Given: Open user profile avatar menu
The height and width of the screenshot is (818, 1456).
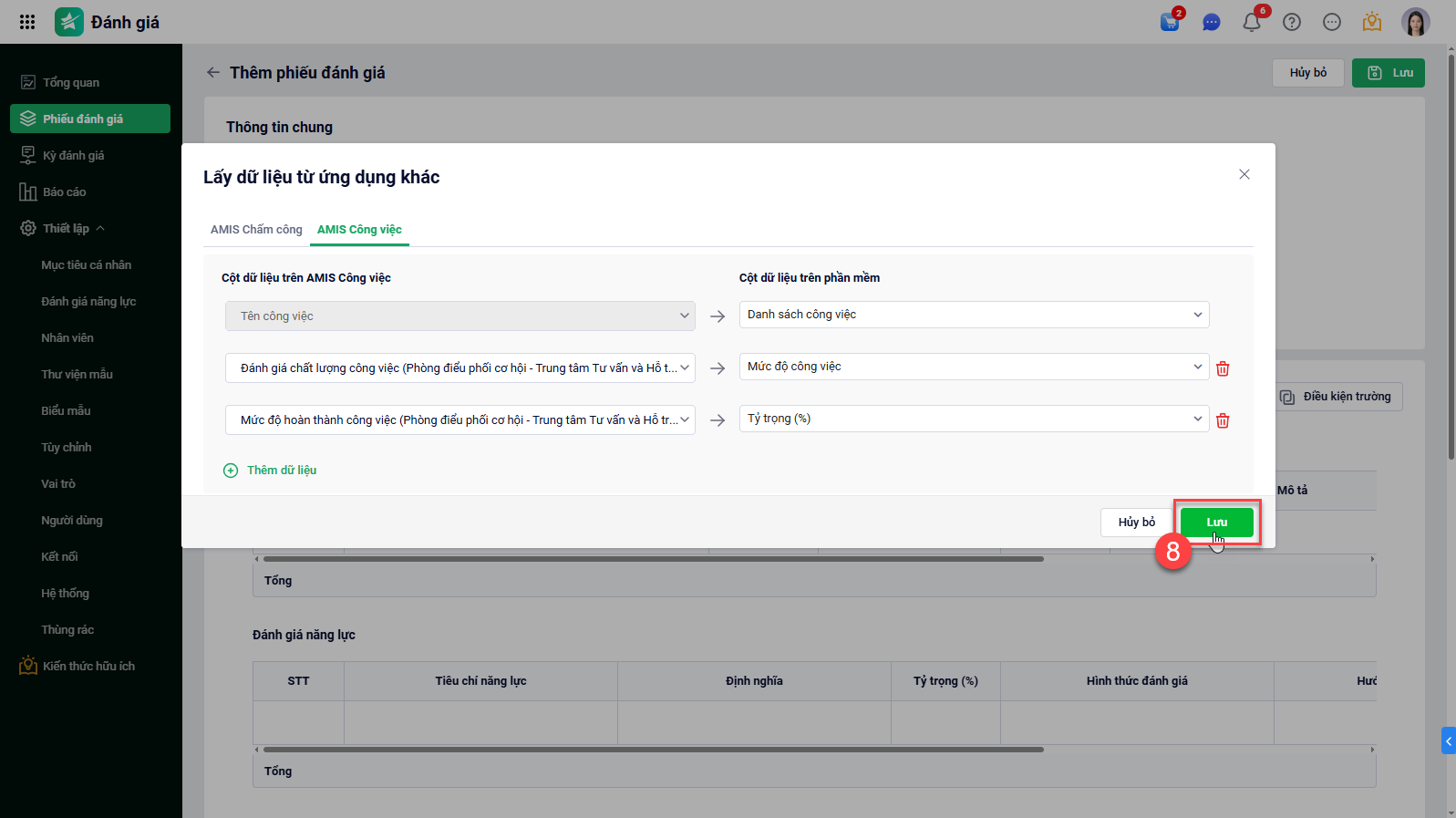Looking at the screenshot, I should pyautogui.click(x=1415, y=23).
